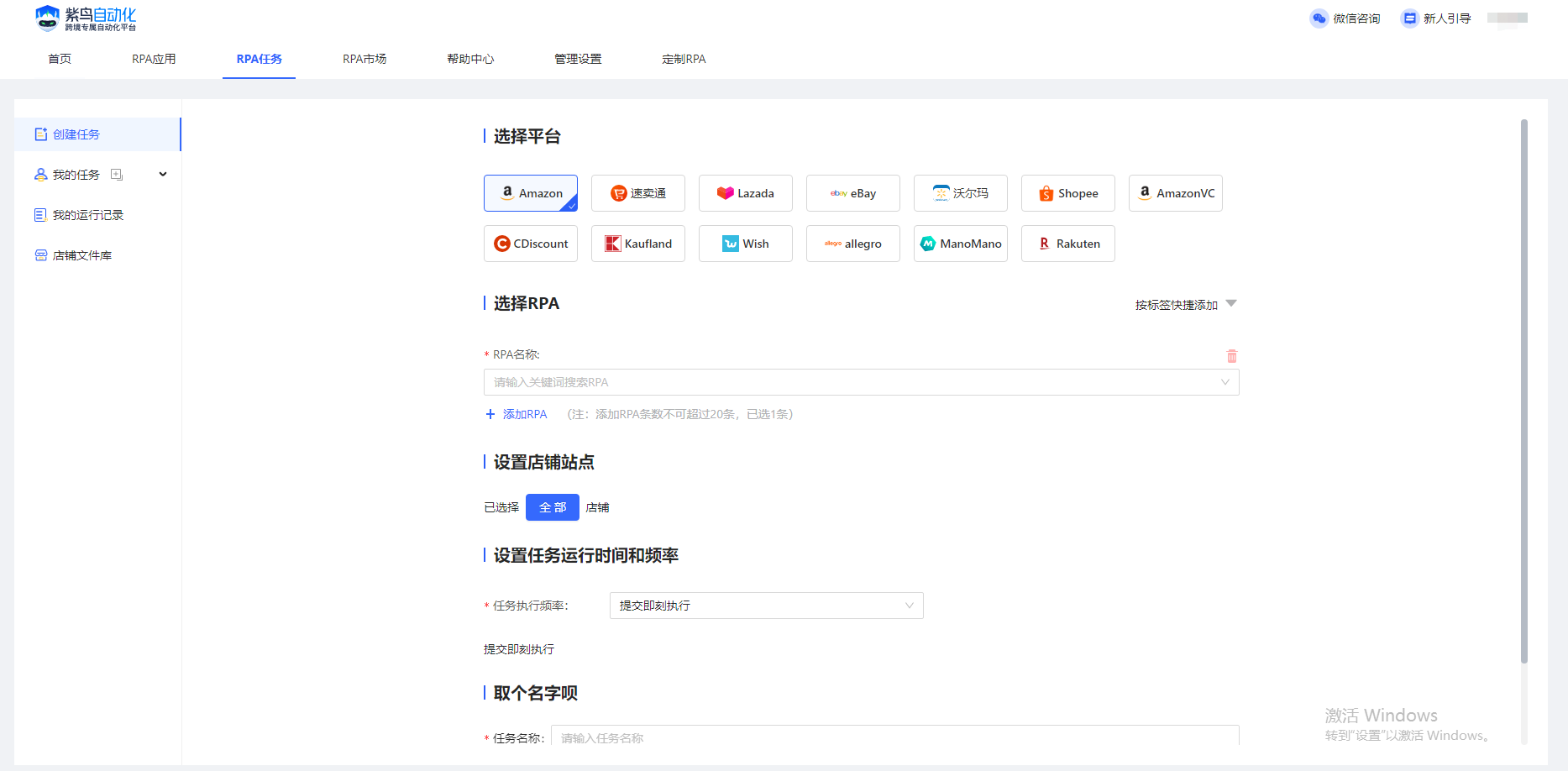Open the RPA任务 tab

pos(259,59)
